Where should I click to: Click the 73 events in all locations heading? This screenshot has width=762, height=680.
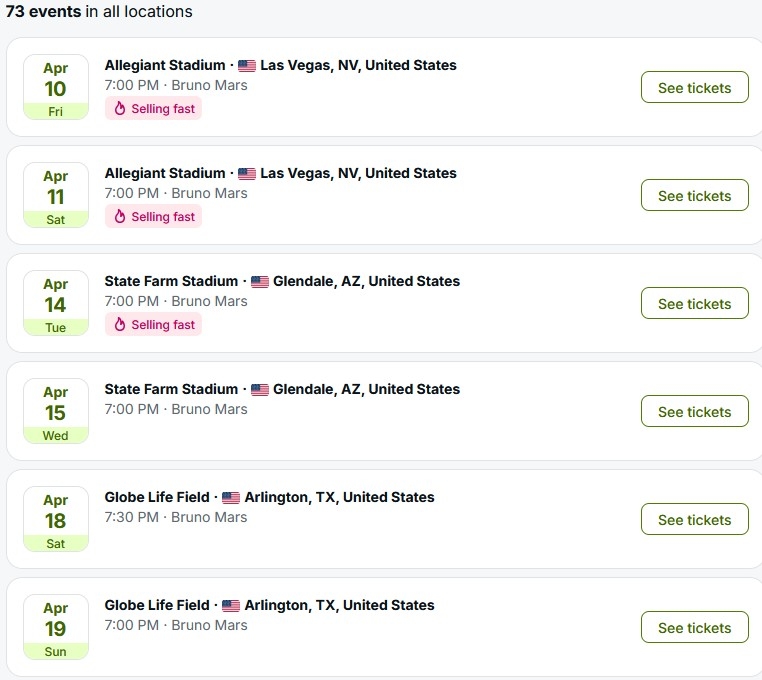(100, 12)
